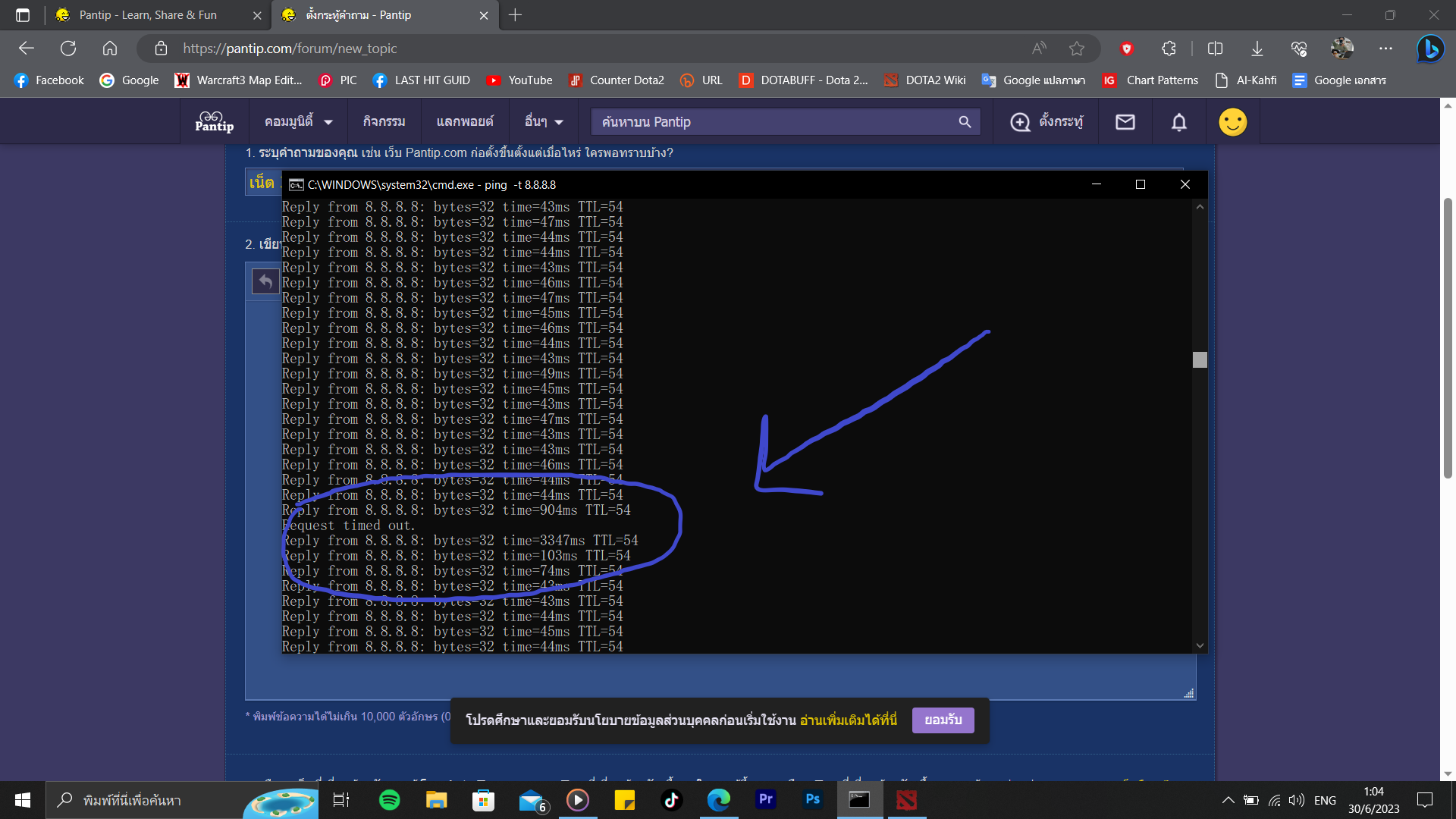1456x819 pixels.
Task: Go to browser home page
Action: pos(110,49)
